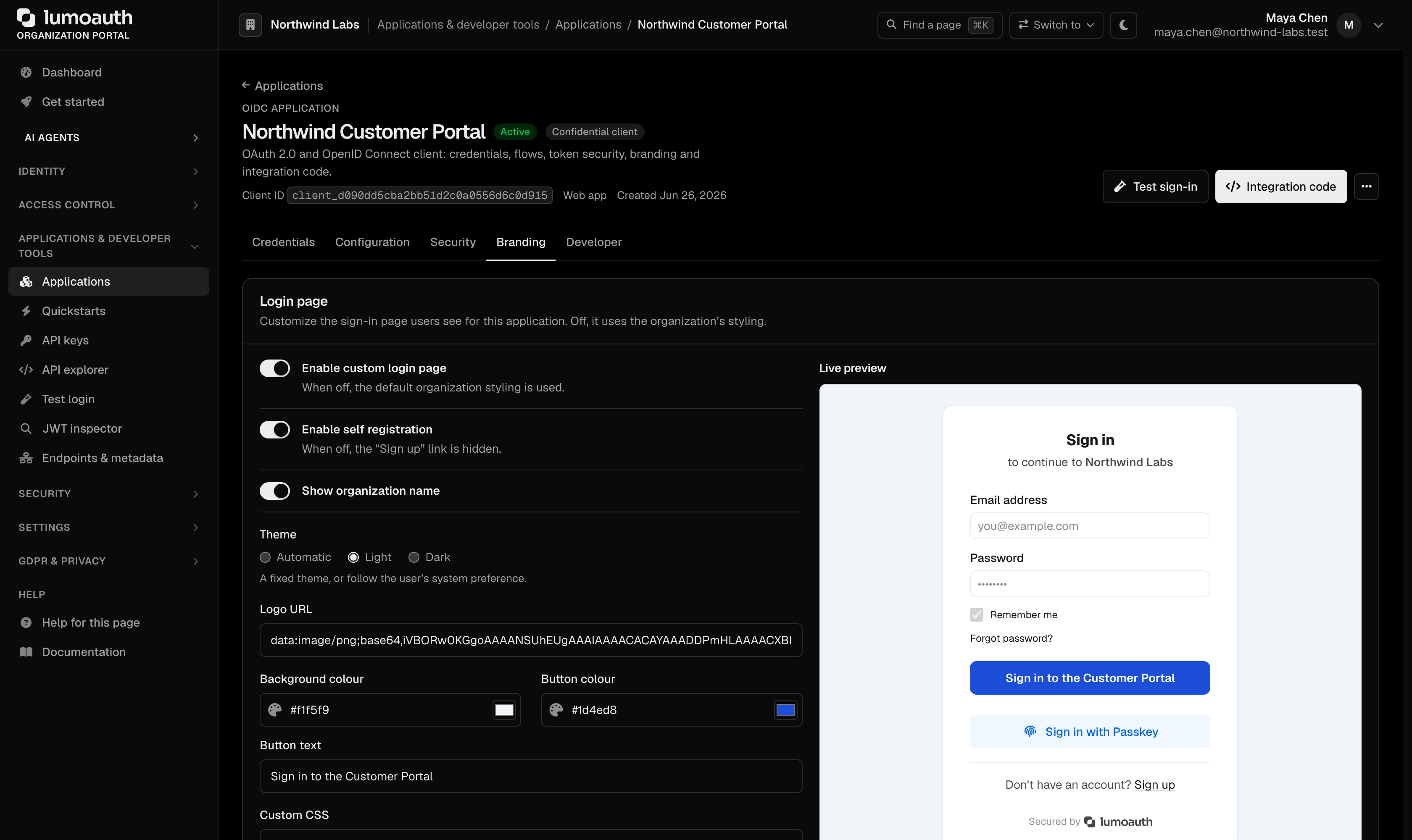The height and width of the screenshot is (840, 1412).
Task: Click the palette icon in Button colour
Action: (556, 710)
